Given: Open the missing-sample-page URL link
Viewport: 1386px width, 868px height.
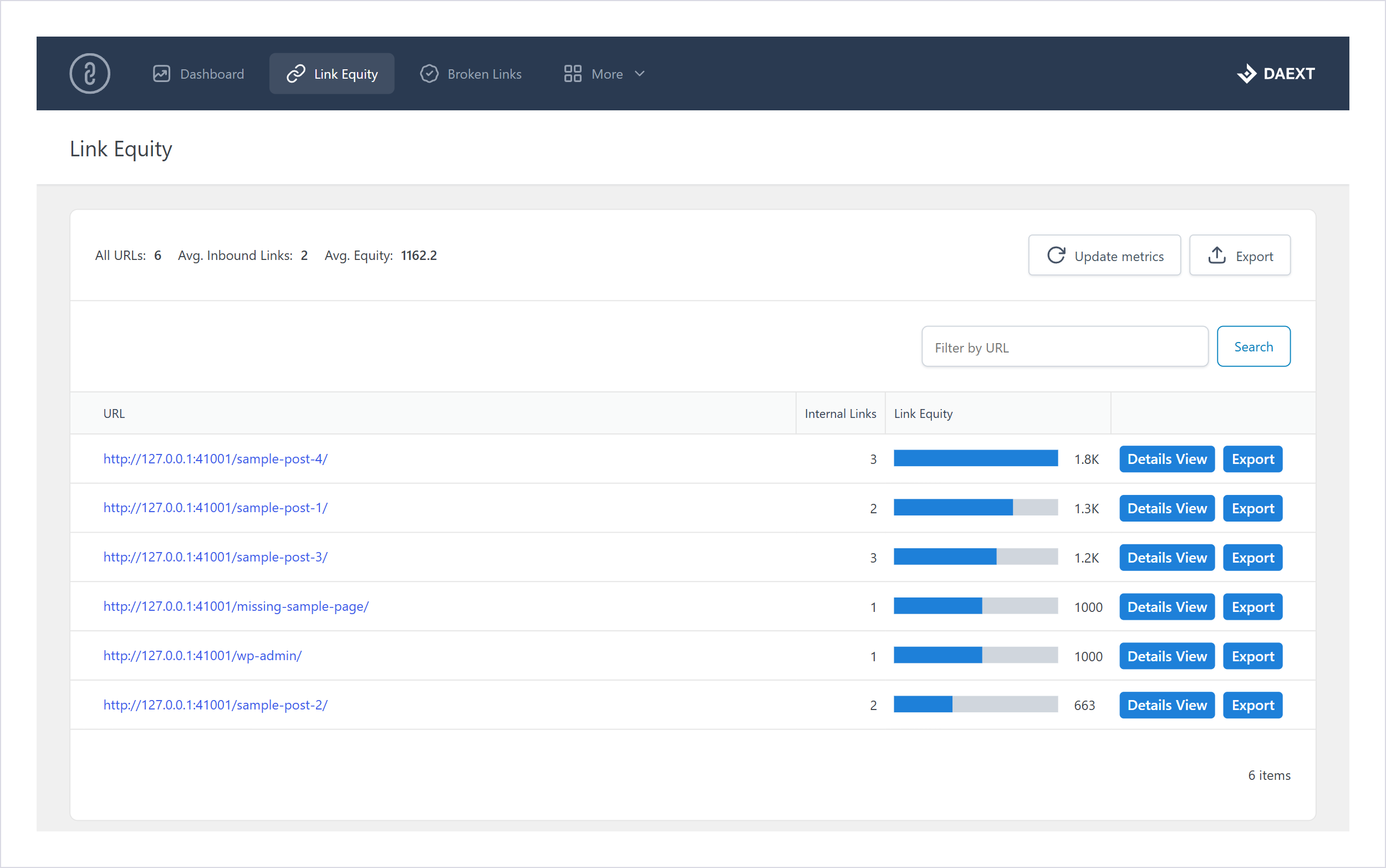Looking at the screenshot, I should (236, 606).
